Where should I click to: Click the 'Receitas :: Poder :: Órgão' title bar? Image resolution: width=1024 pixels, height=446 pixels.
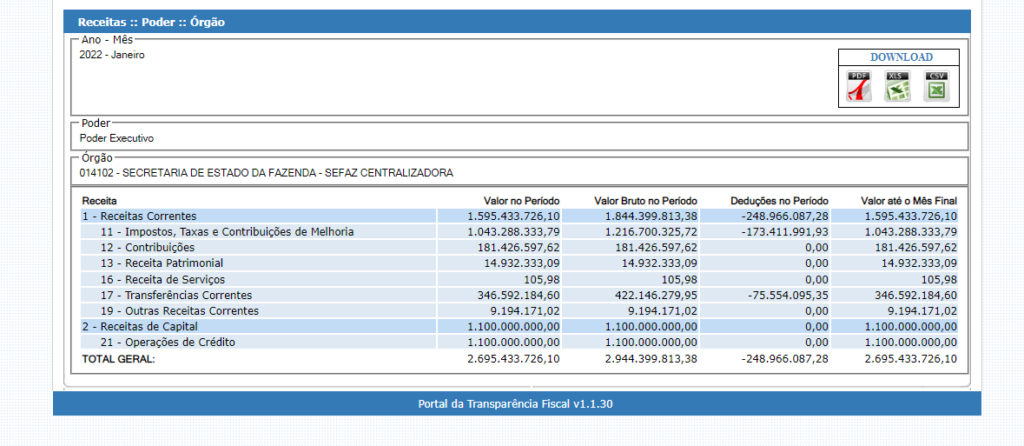pyautogui.click(x=144, y=21)
